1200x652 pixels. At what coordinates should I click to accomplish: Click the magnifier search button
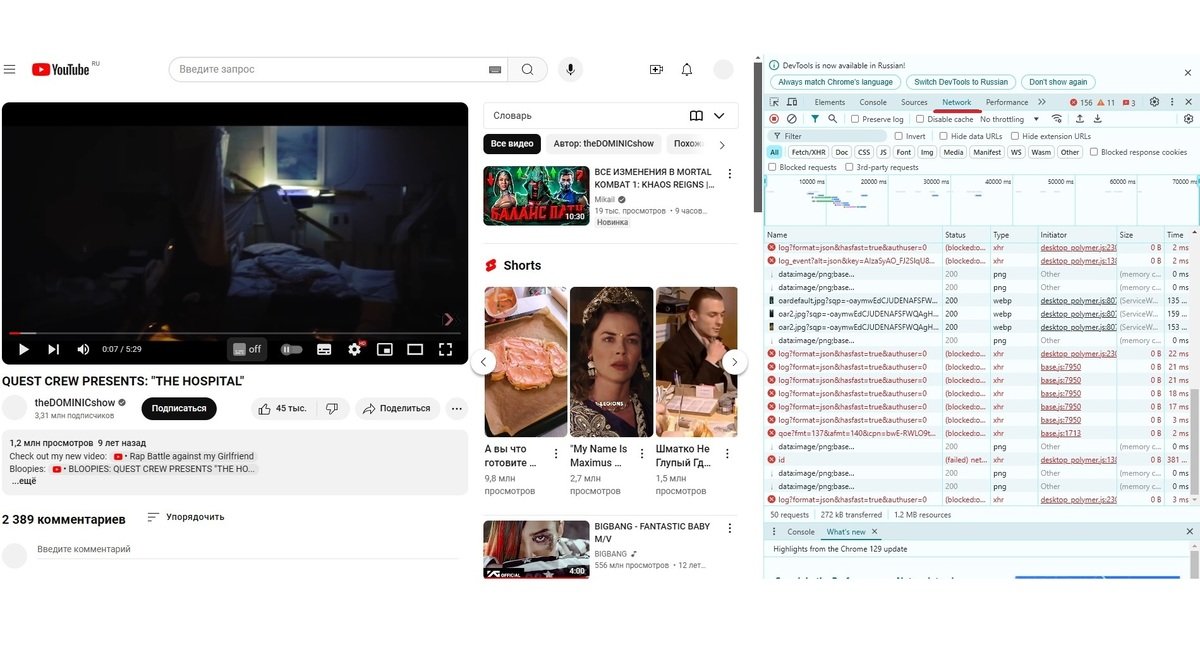pyautogui.click(x=527, y=69)
